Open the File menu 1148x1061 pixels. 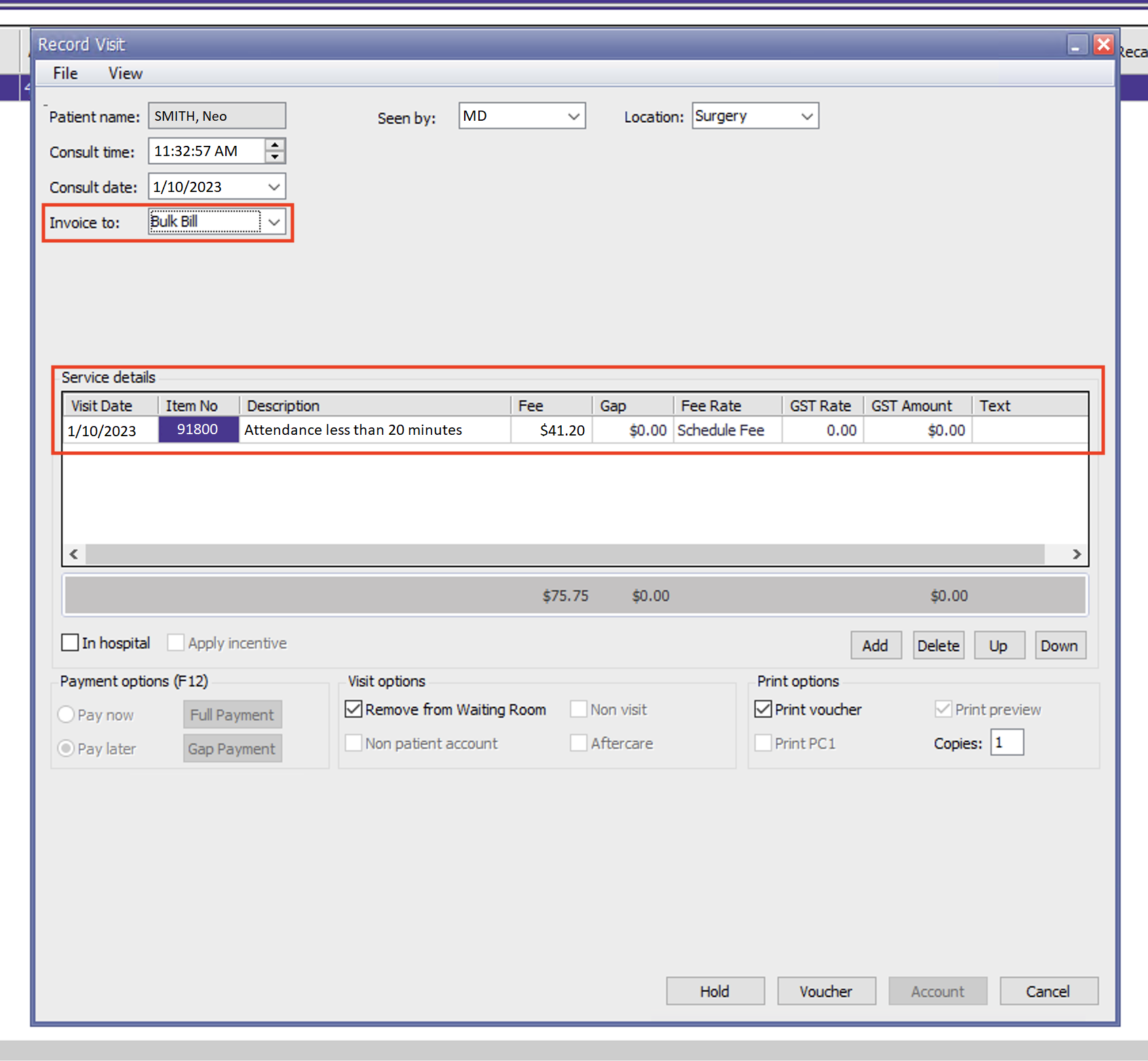pos(65,73)
